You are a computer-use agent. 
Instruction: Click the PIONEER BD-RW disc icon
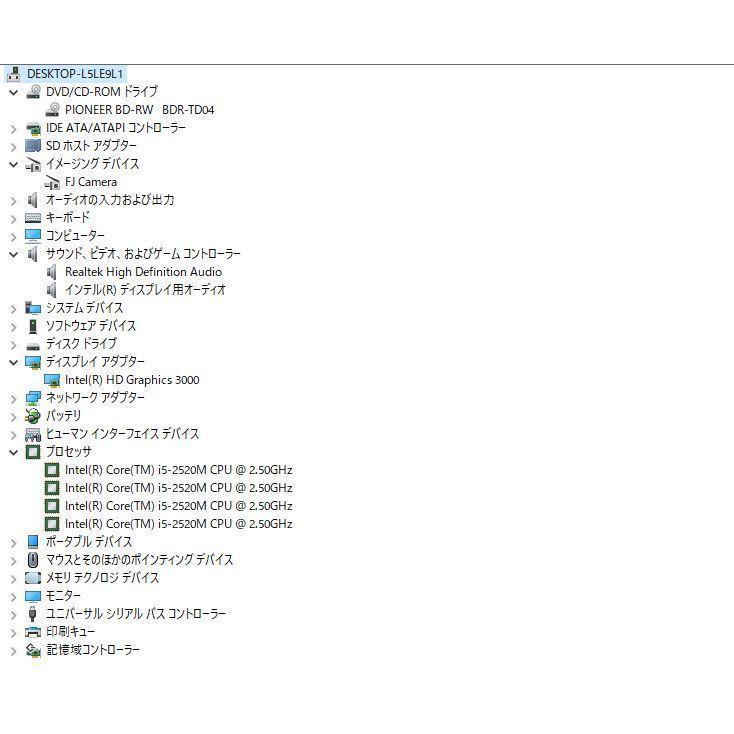coord(52,110)
